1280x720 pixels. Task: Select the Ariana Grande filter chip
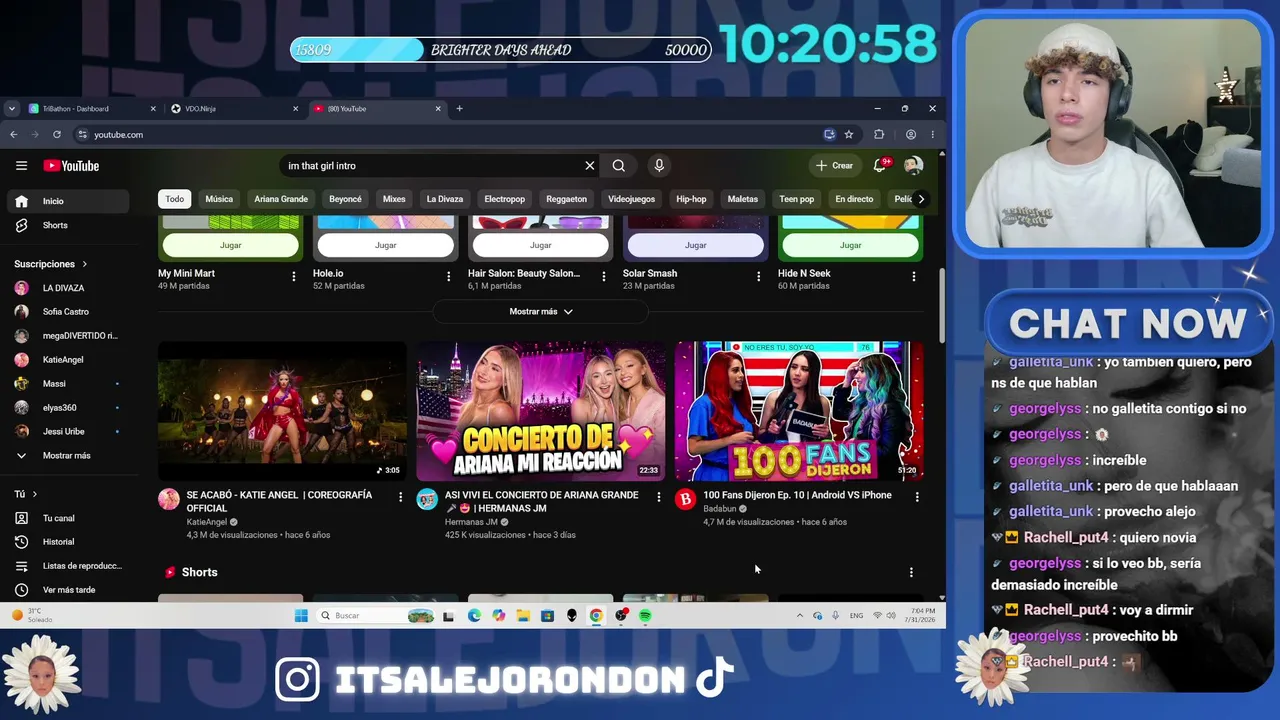click(281, 199)
